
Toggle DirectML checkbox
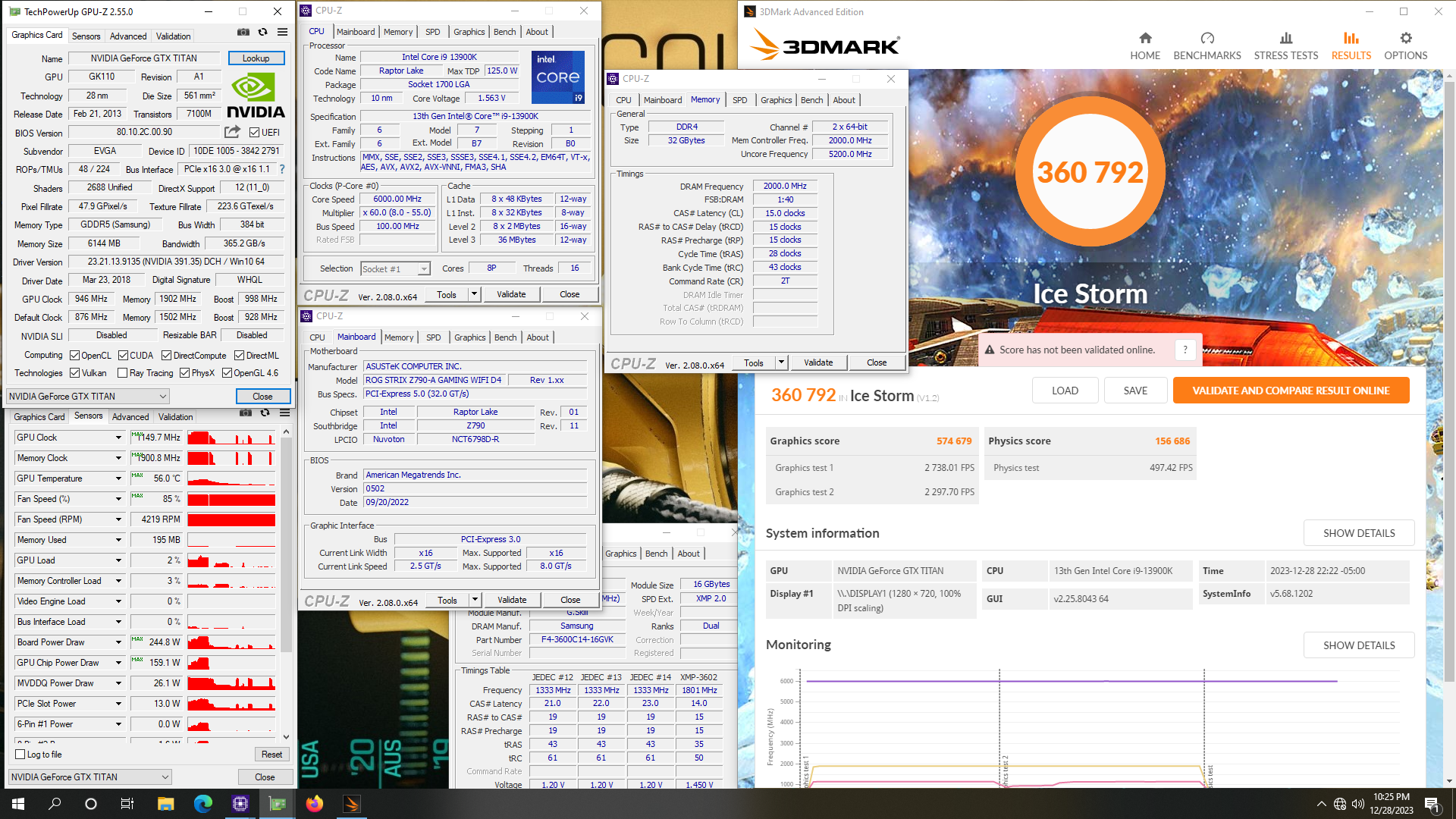239,355
